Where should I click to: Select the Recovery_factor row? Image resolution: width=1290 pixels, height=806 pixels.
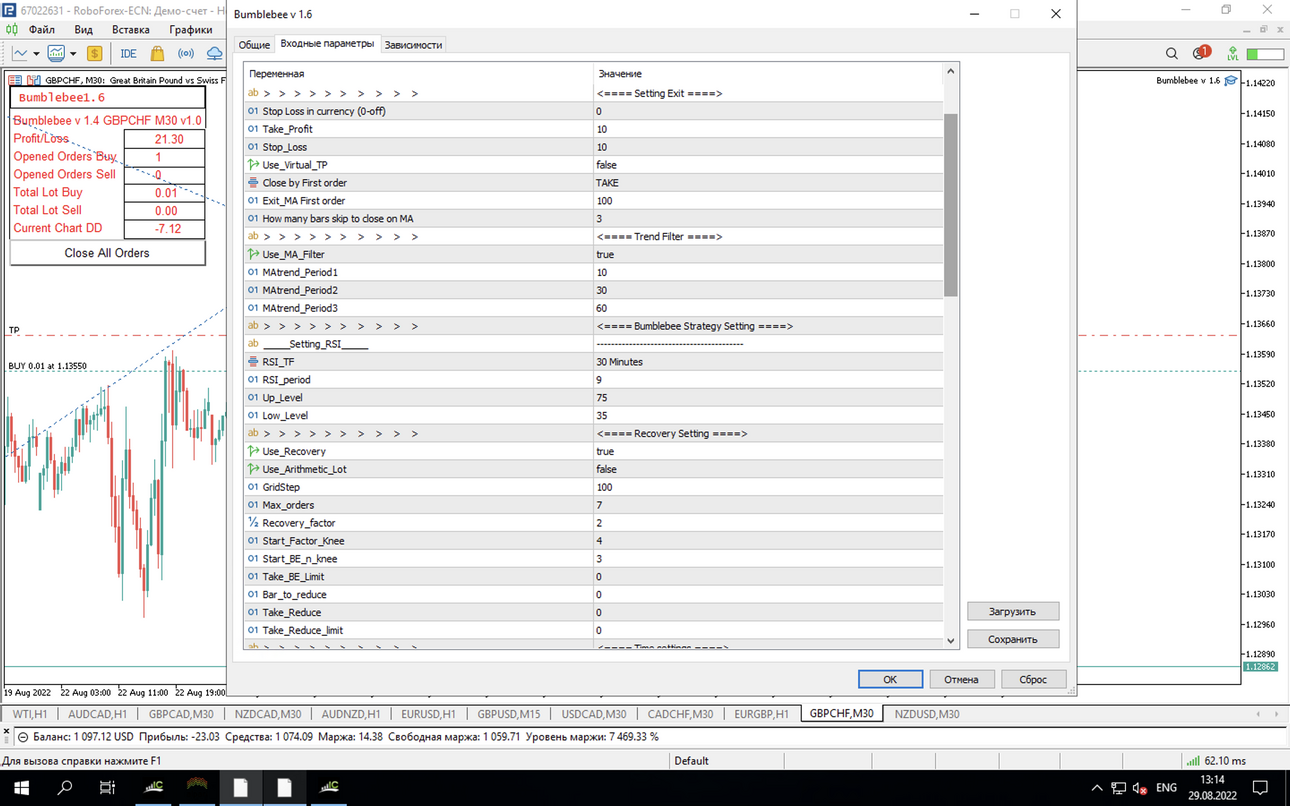click(x=593, y=523)
